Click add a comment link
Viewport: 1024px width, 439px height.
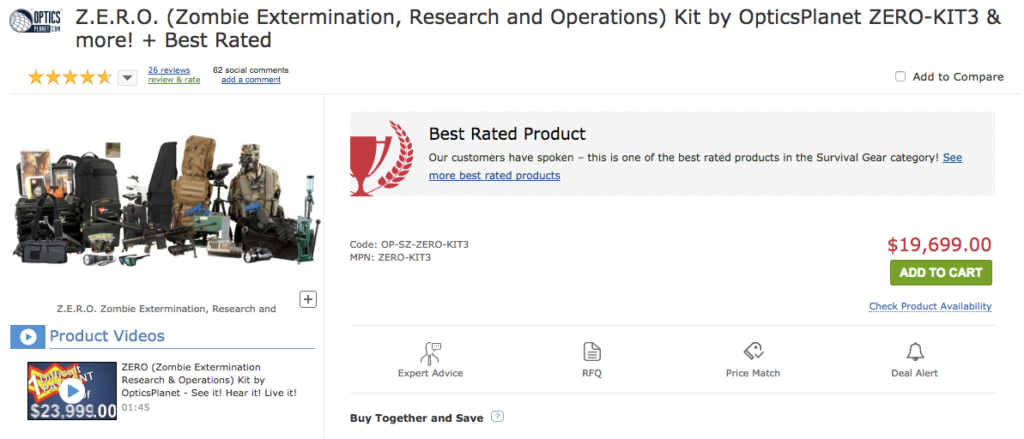251,80
